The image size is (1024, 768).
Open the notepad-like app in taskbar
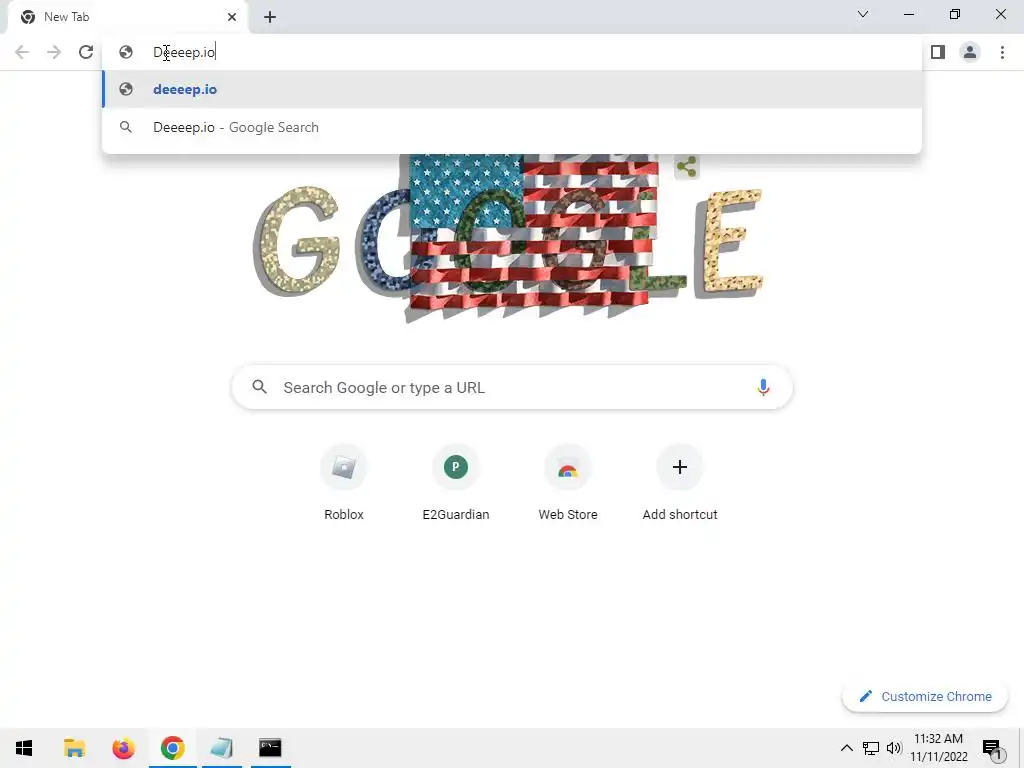coord(221,748)
